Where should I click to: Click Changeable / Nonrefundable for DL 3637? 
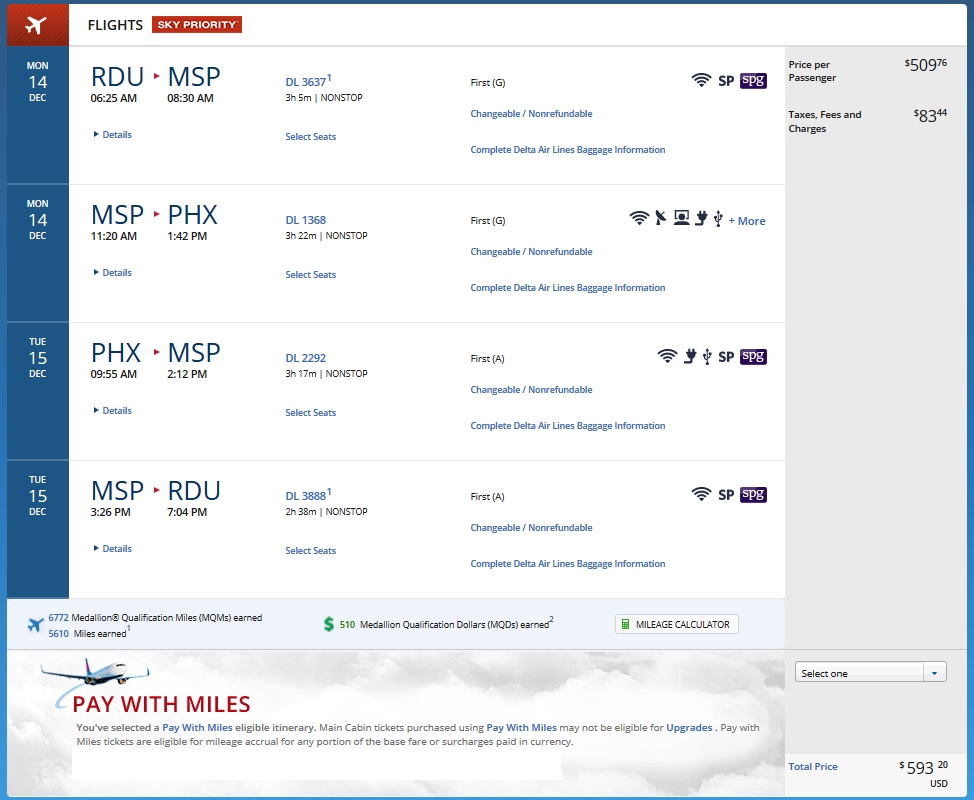pos(531,114)
